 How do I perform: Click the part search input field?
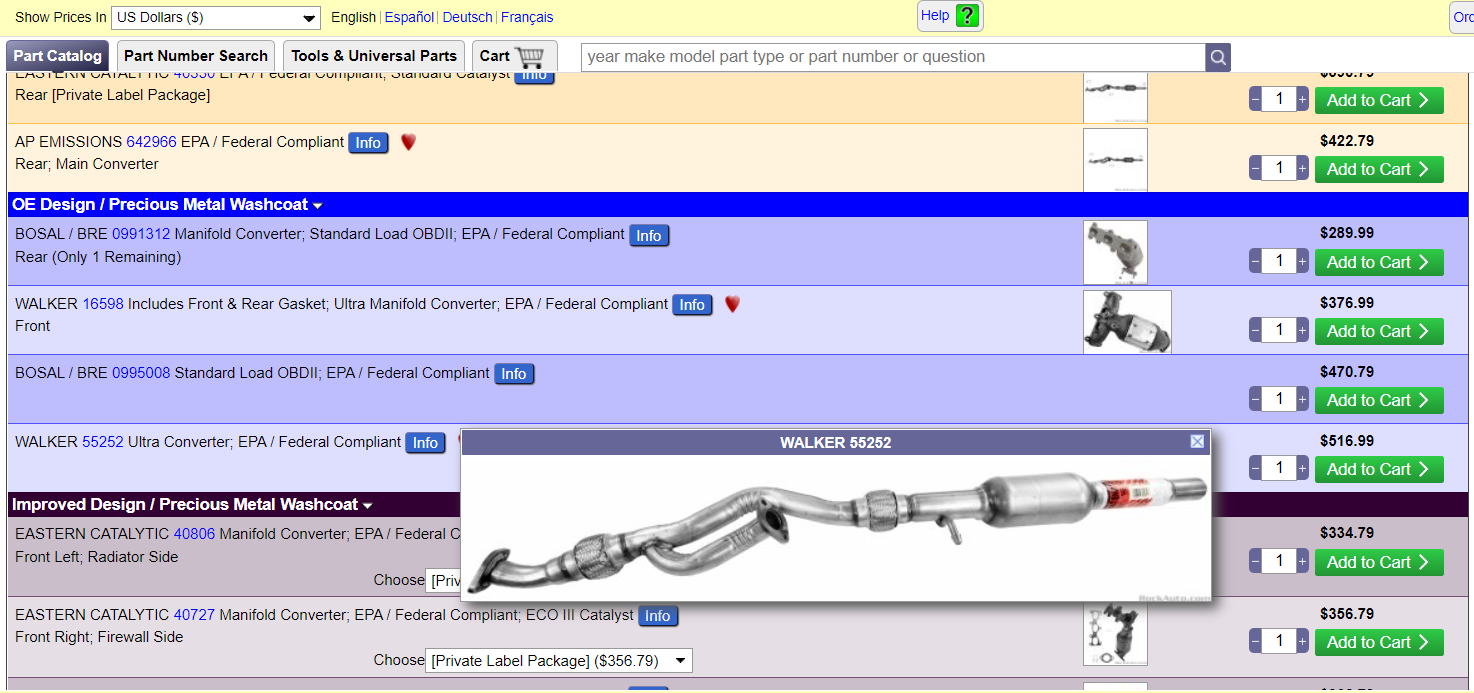click(x=893, y=57)
